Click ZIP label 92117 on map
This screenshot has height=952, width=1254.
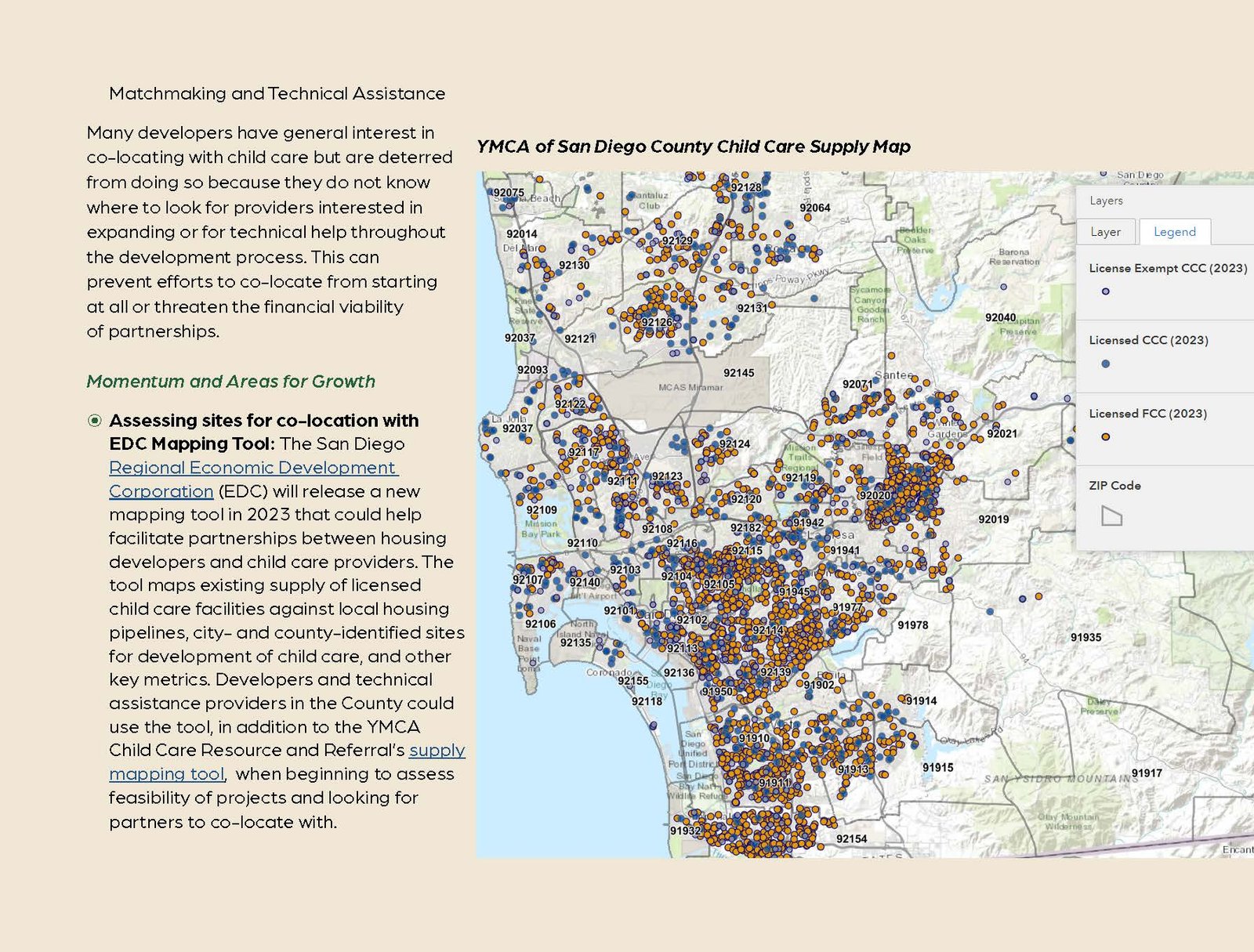click(584, 452)
